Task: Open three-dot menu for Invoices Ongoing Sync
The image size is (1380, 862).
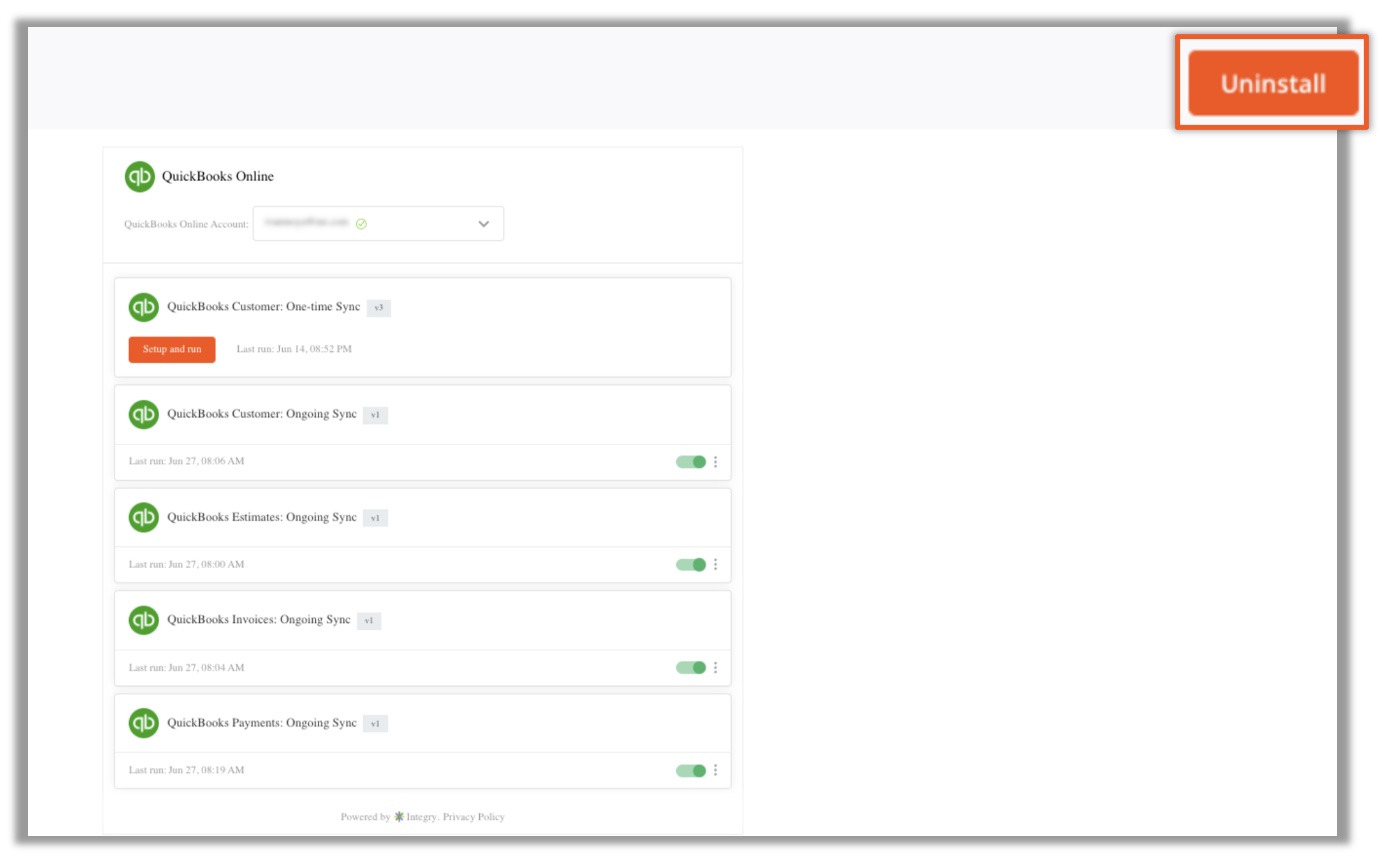Action: [x=715, y=667]
